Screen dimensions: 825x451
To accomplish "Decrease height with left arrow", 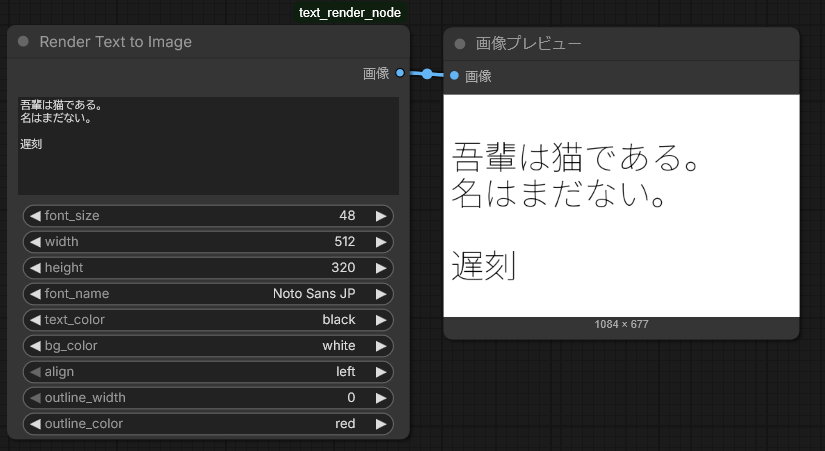I will pos(35,268).
